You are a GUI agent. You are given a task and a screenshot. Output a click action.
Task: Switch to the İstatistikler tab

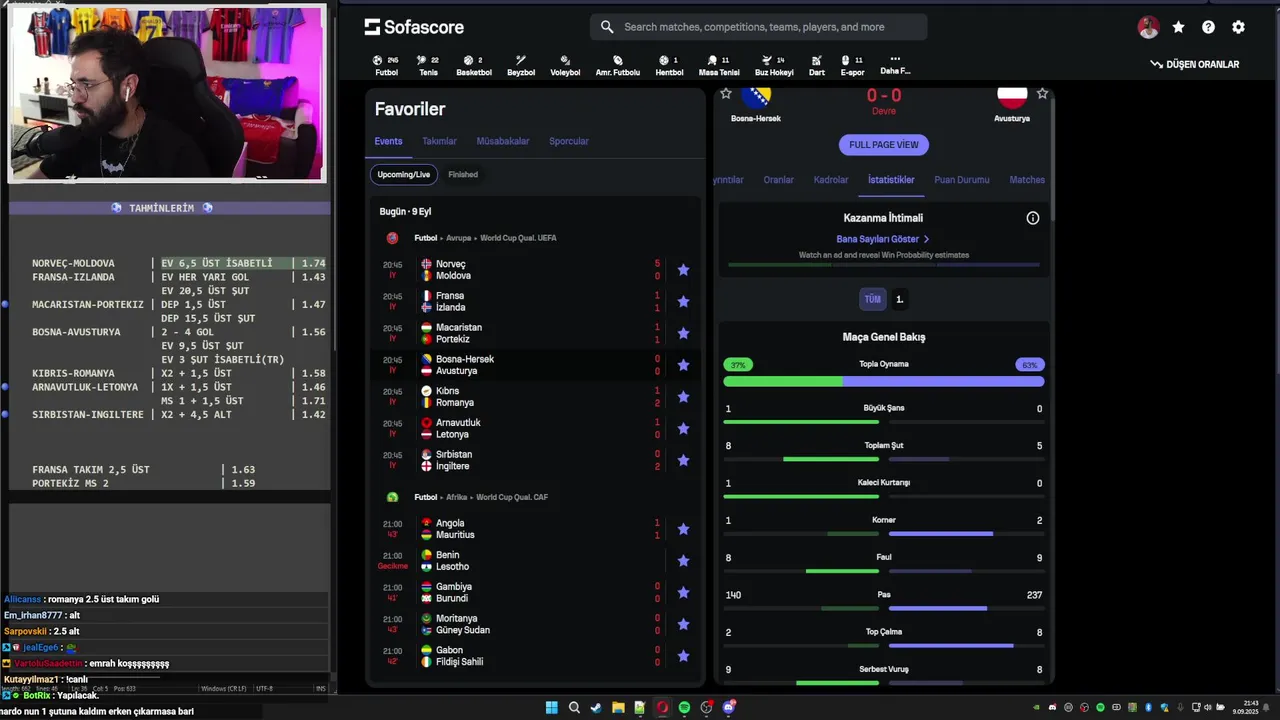891,180
